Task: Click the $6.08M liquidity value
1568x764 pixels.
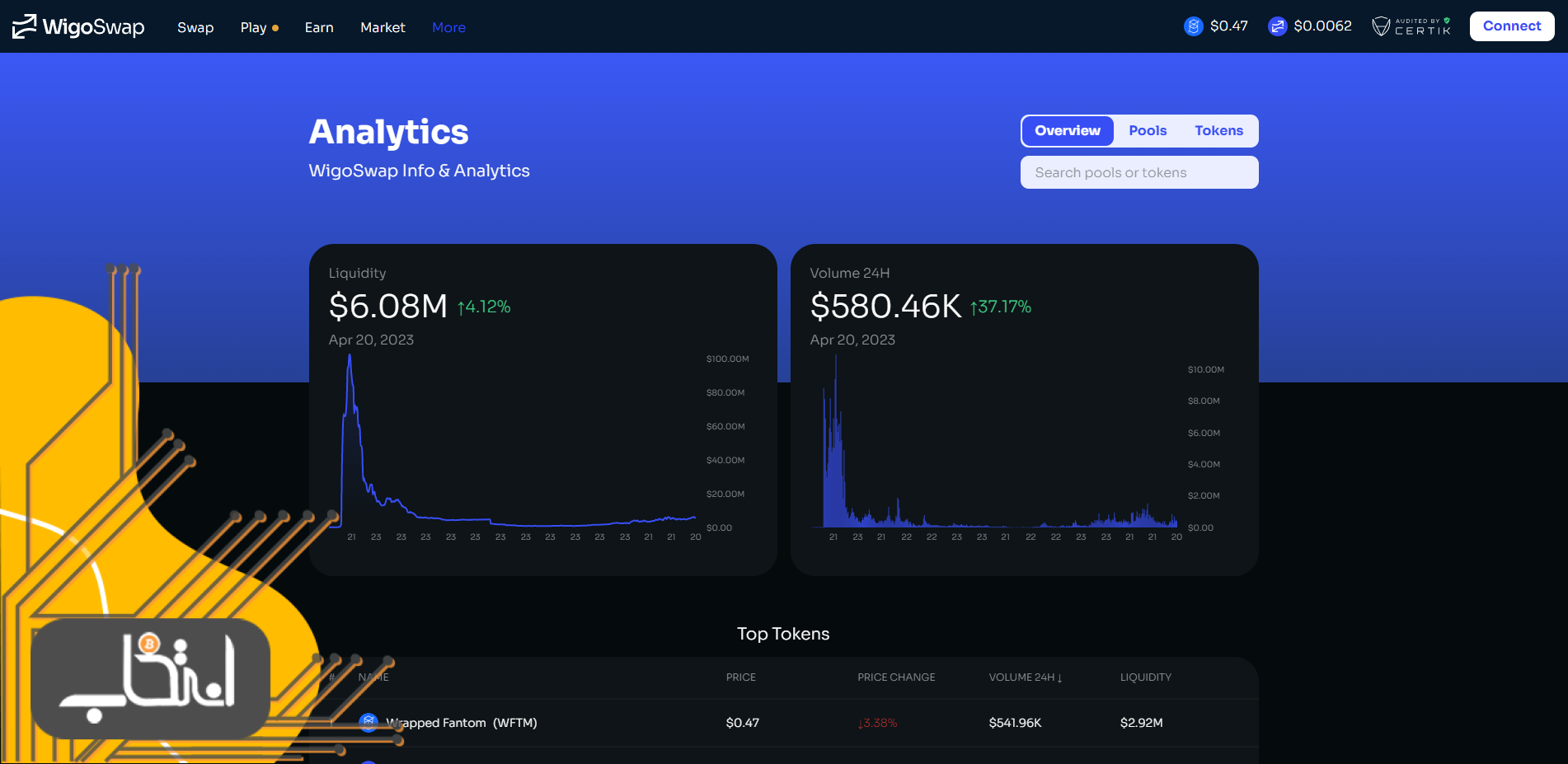Action: pyautogui.click(x=387, y=307)
